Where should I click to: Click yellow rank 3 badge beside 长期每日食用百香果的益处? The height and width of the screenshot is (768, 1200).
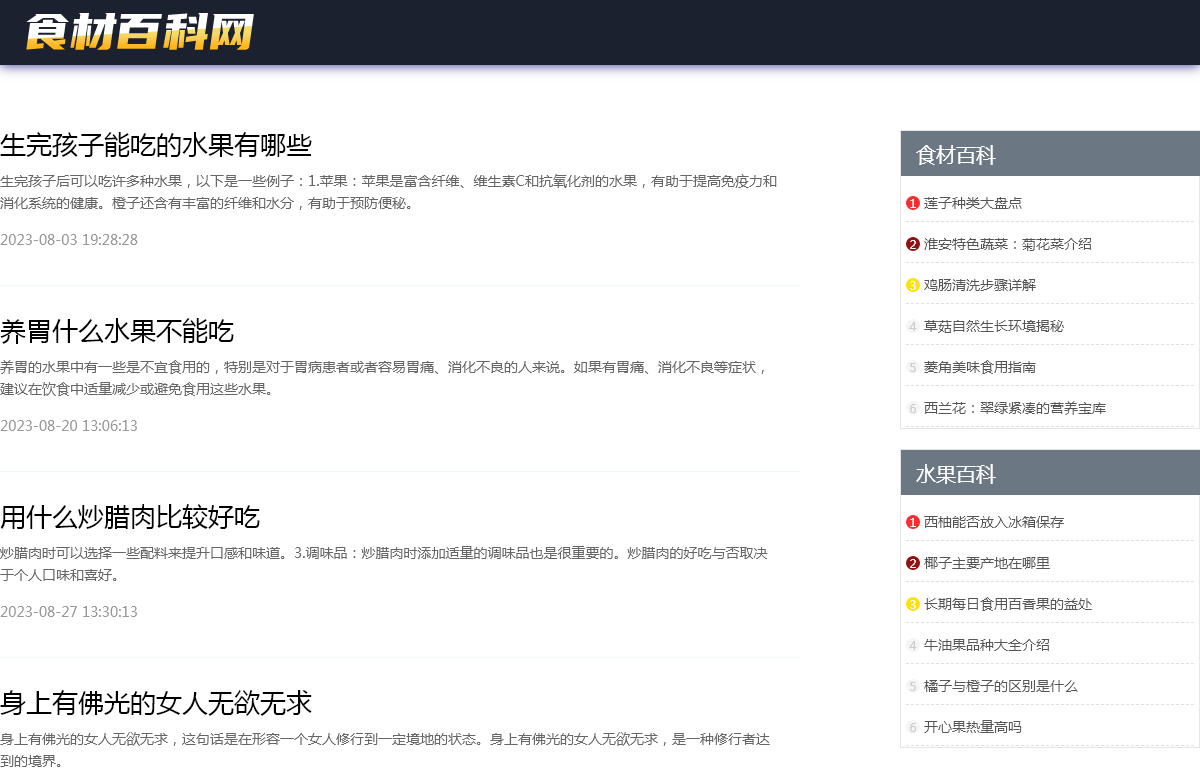(x=912, y=604)
